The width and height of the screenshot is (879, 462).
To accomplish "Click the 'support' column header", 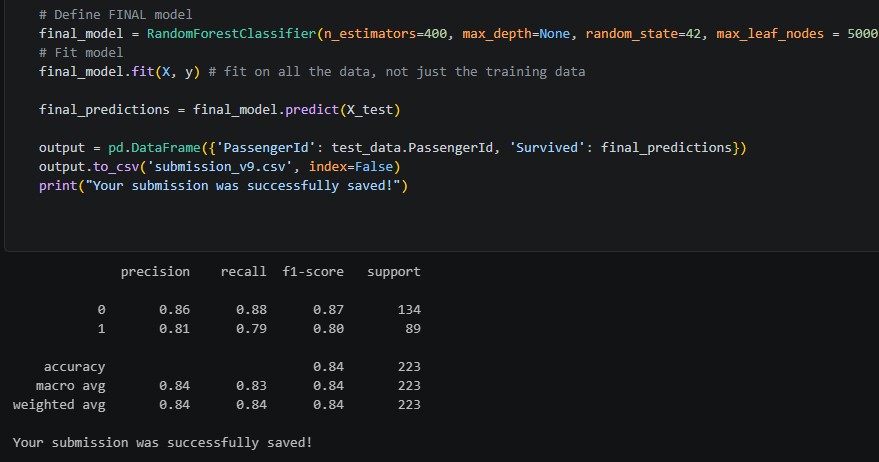I will [394, 272].
